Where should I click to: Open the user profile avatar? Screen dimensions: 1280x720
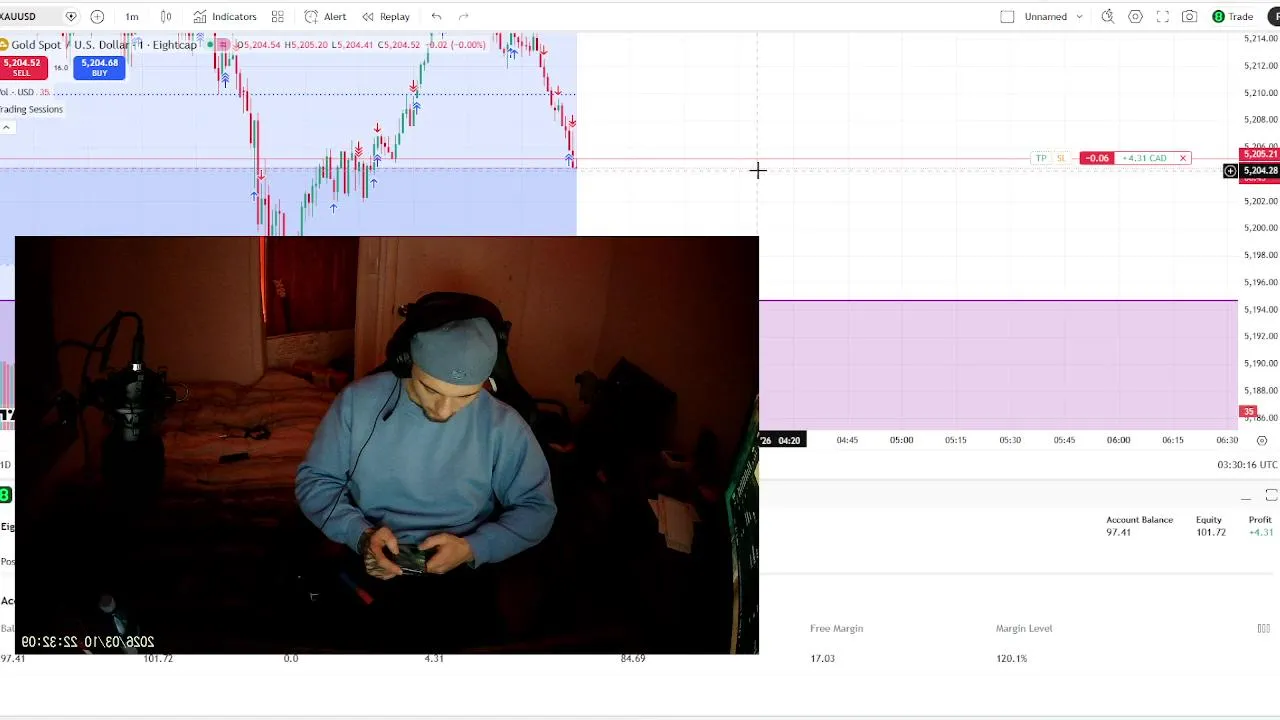[1274, 16]
